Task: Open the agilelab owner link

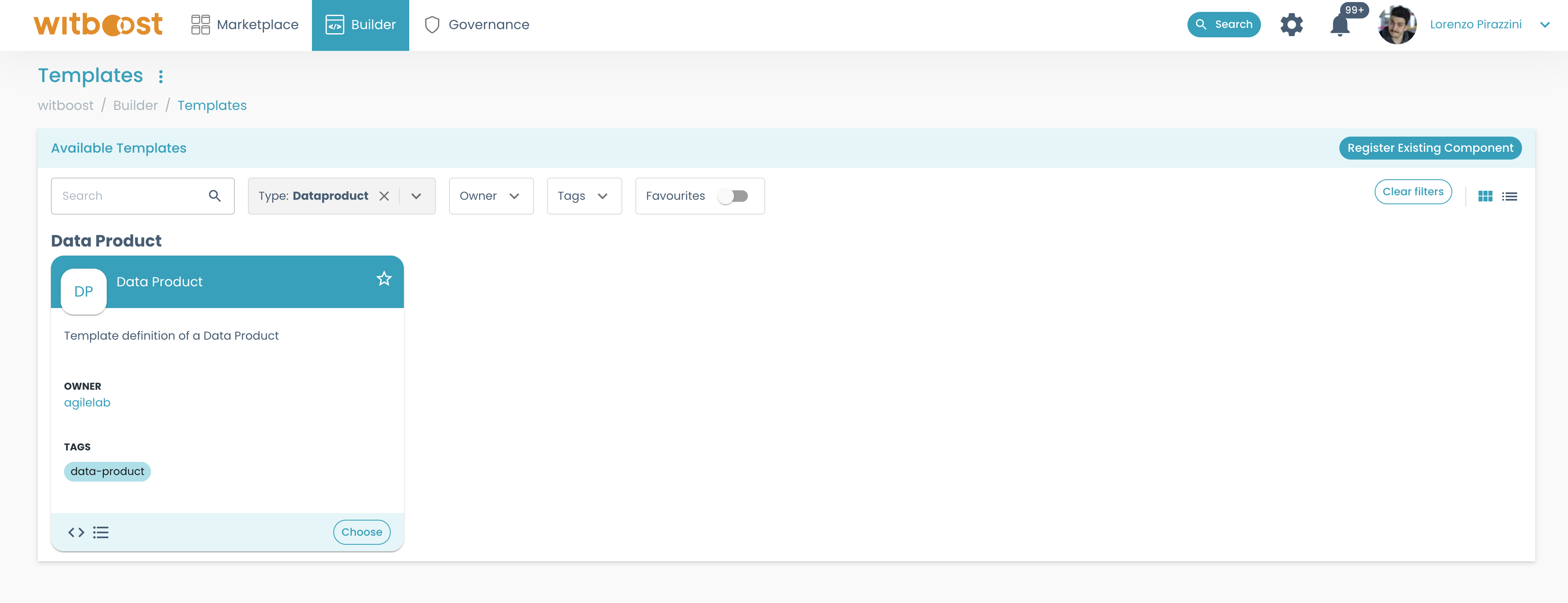Action: pyautogui.click(x=87, y=402)
